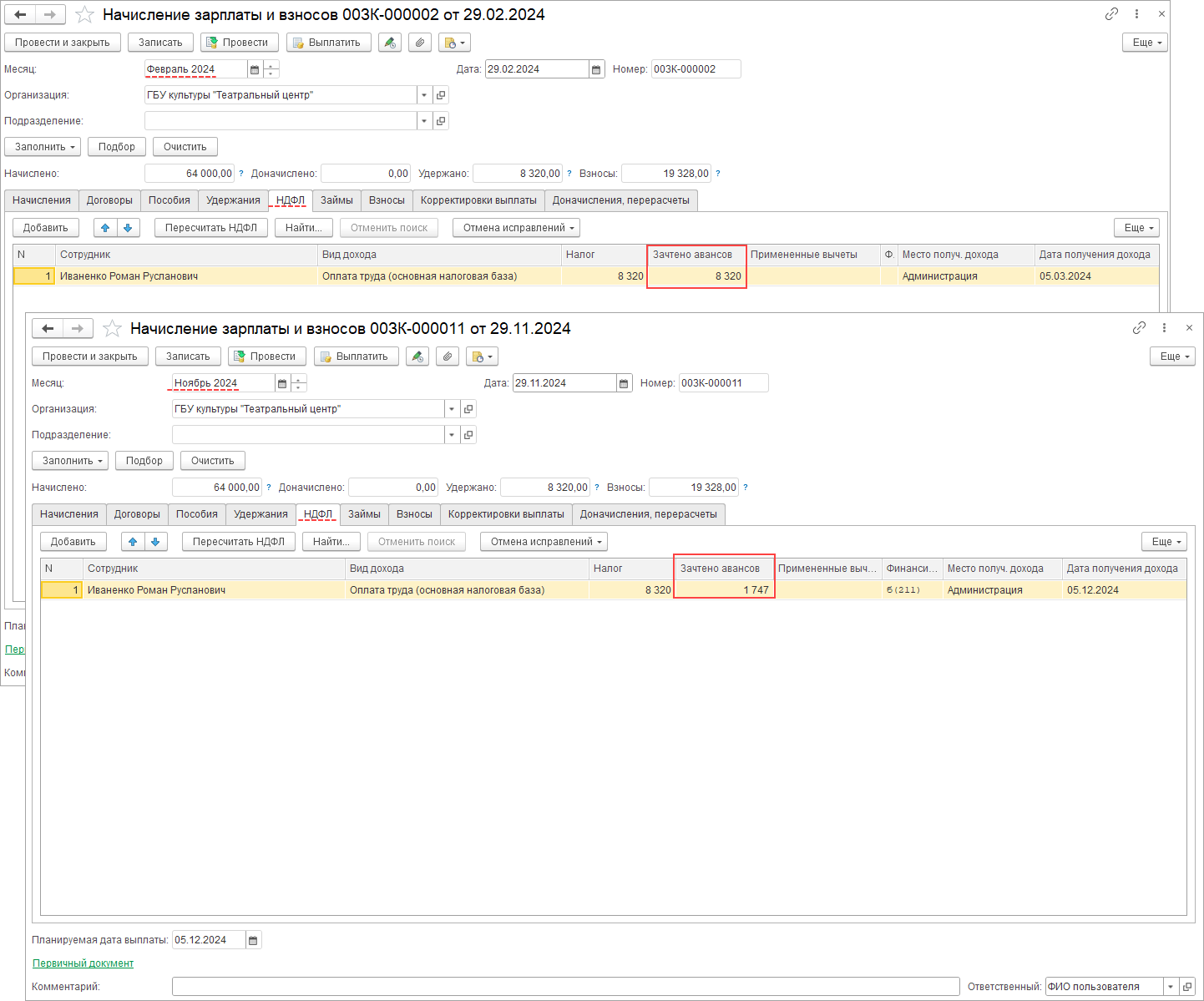Viewport: 1204px width, 1001px height.
Task: Select Зачтено авансов cell 1 747
Action: 724,590
